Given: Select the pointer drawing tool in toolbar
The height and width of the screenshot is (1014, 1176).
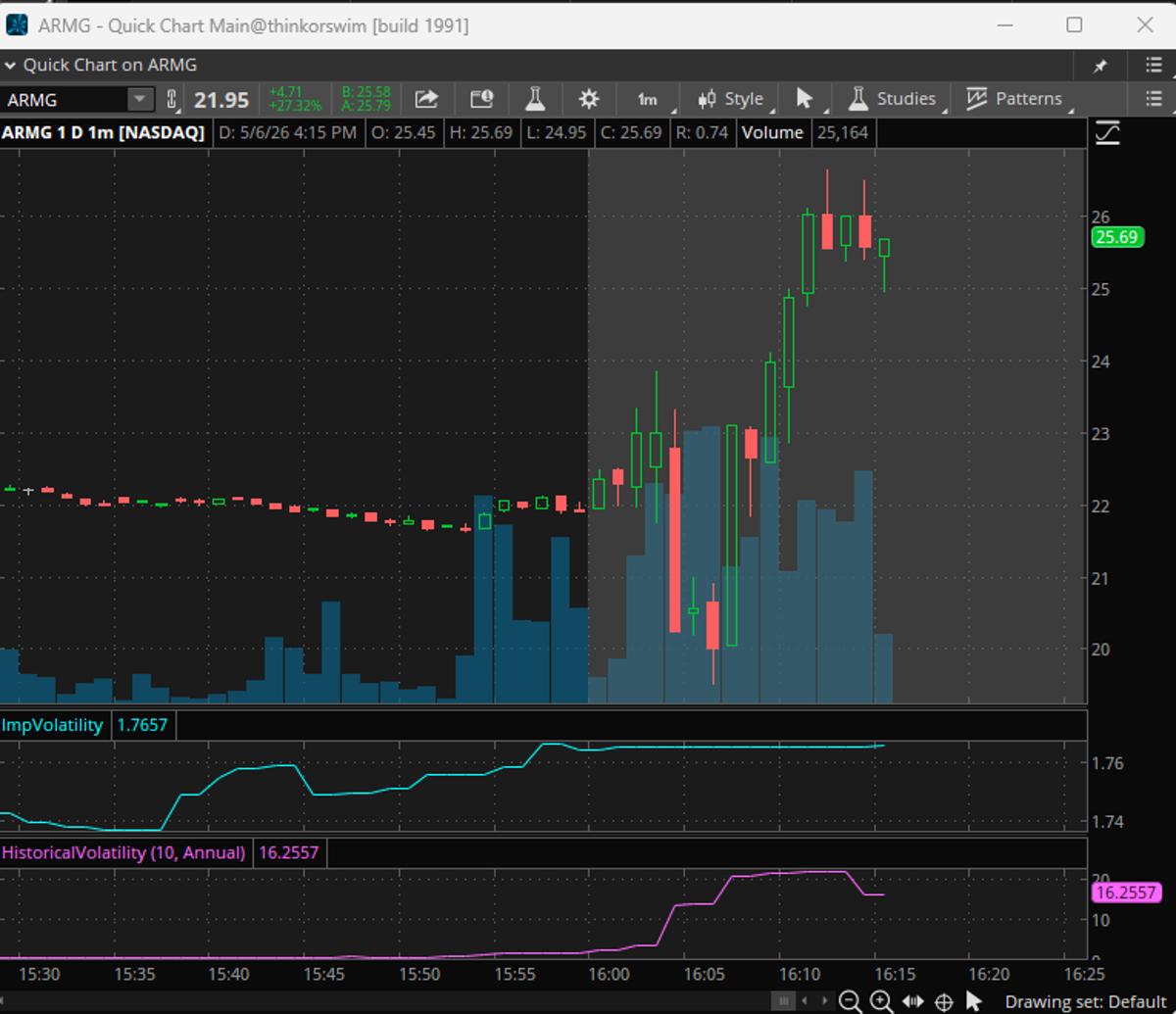Looking at the screenshot, I should click(x=807, y=99).
